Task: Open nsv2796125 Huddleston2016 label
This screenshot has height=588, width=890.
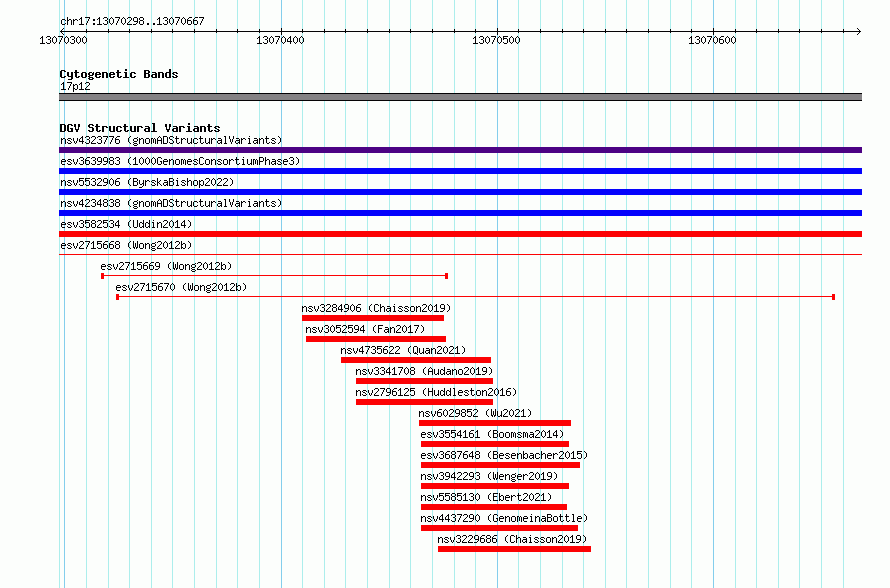Action: pos(436,392)
